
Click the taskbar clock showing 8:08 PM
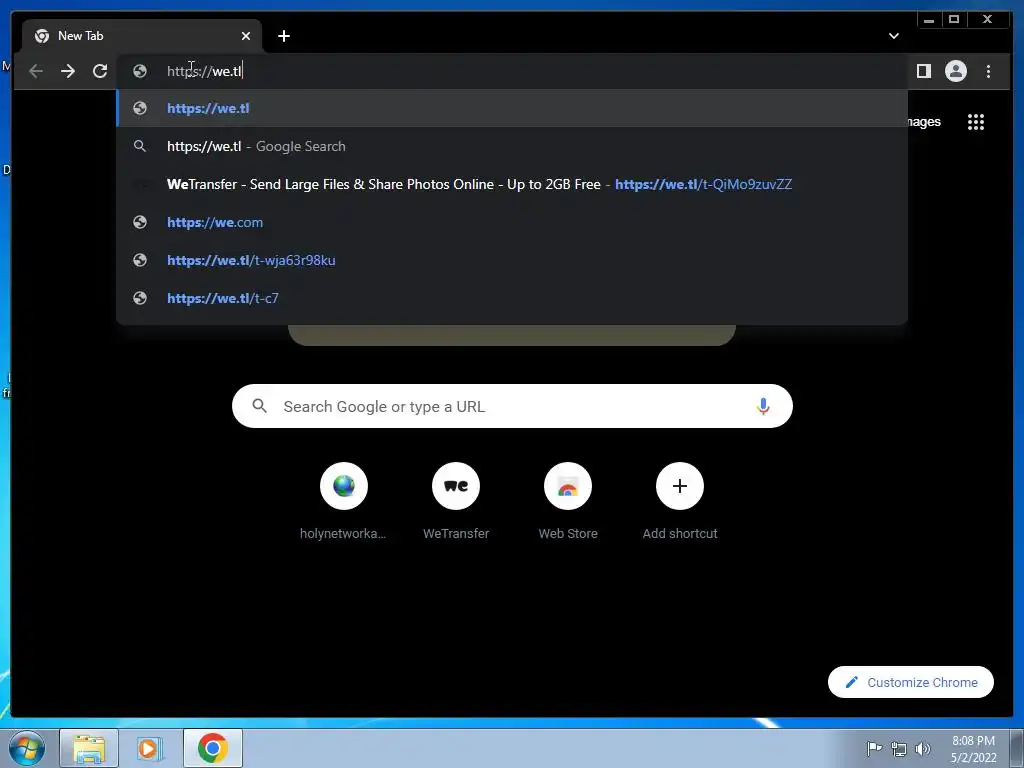pos(973,749)
